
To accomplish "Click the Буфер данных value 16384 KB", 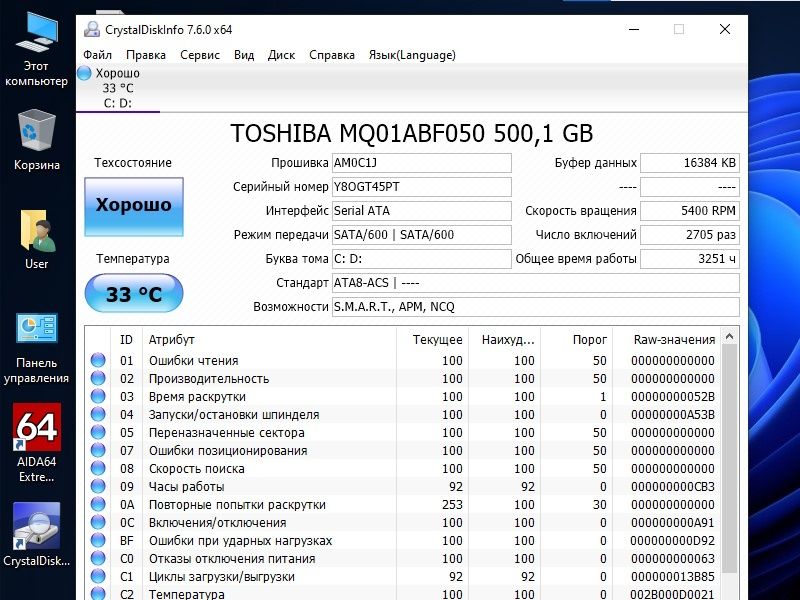I will click(690, 163).
